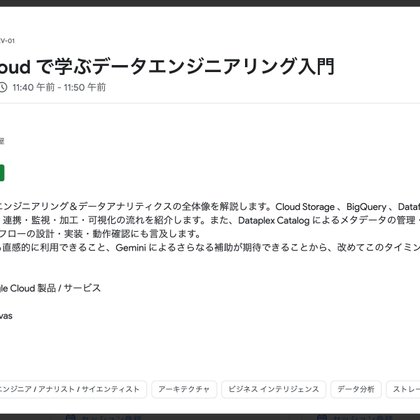Click the clock icon beside session time
The height and width of the screenshot is (420, 420).
tap(2, 87)
